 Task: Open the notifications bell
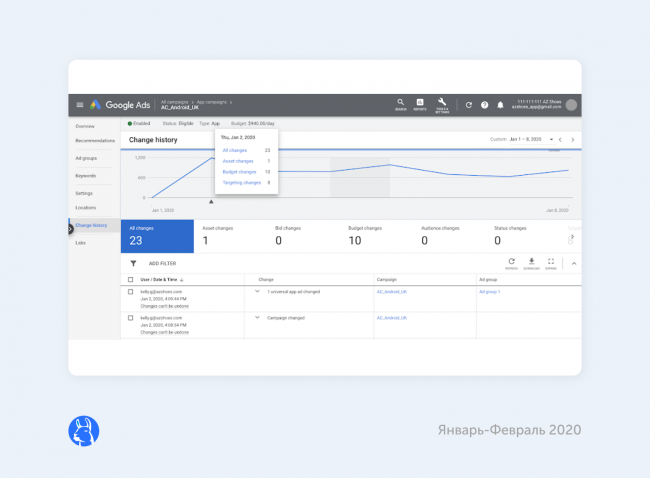pyautogui.click(x=500, y=105)
